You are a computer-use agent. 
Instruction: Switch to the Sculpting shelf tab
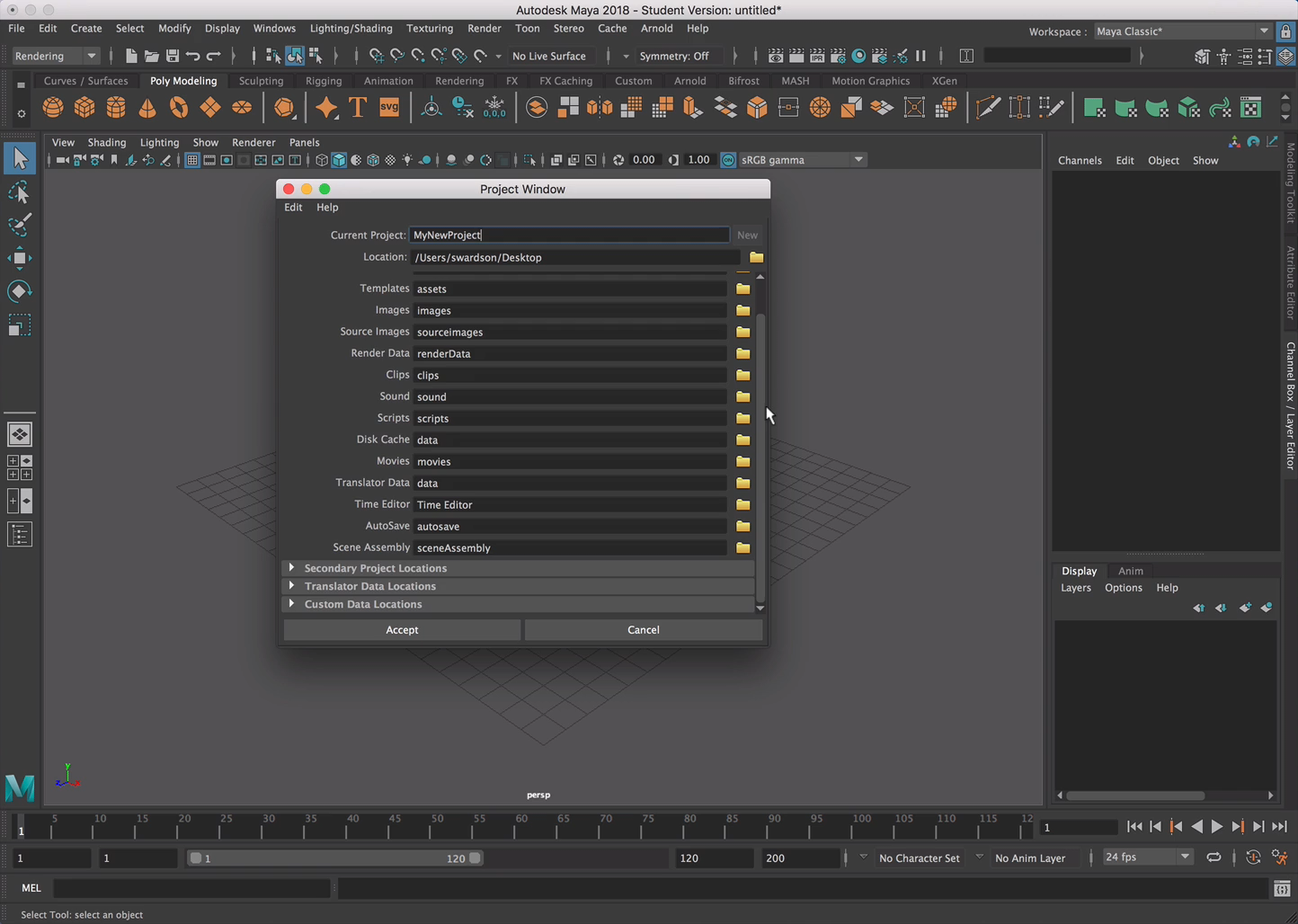(x=261, y=81)
